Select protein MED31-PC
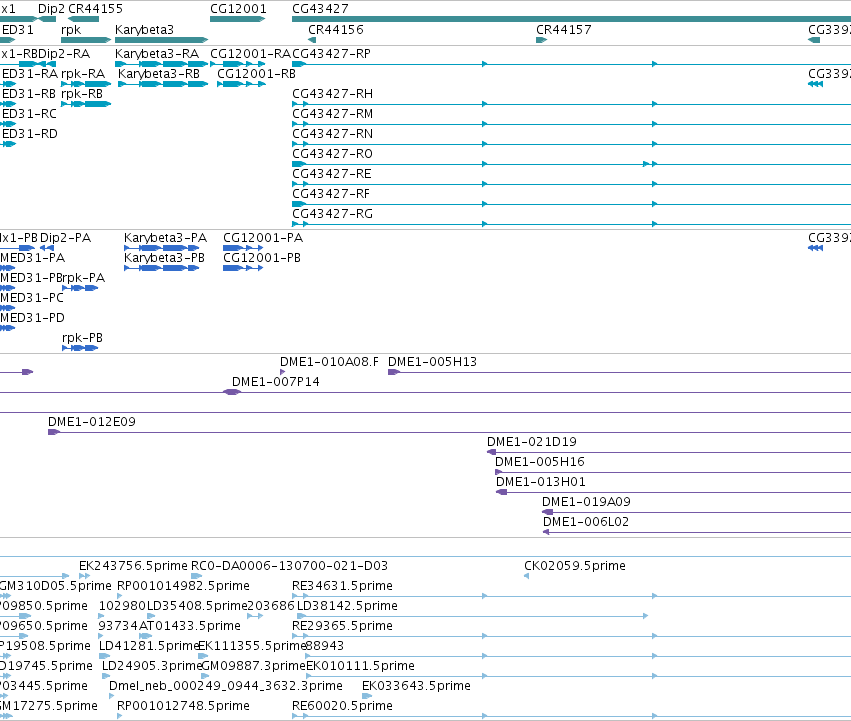This screenshot has width=851, height=721. pyautogui.click(x=8, y=308)
